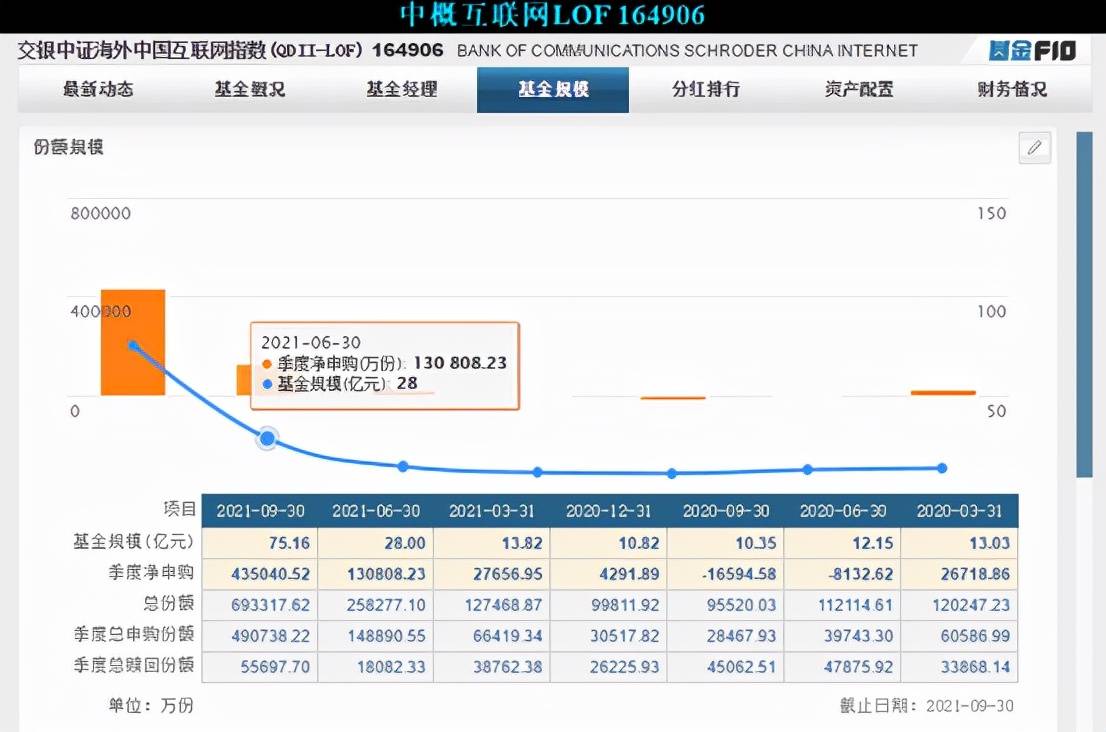The image size is (1106, 732).
Task: Click the 75.16 fund size cell
Action: 260,543
